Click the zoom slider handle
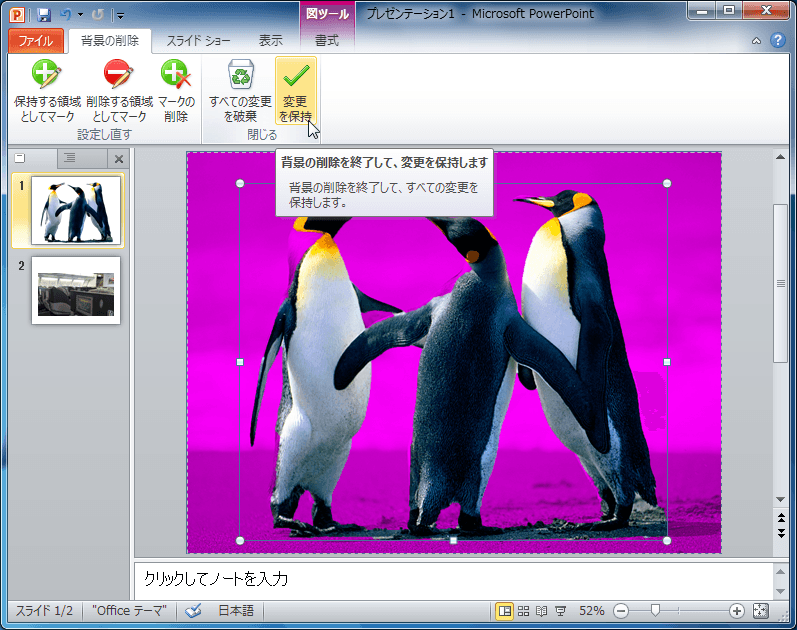Viewport: 797px width, 630px height. [656, 610]
